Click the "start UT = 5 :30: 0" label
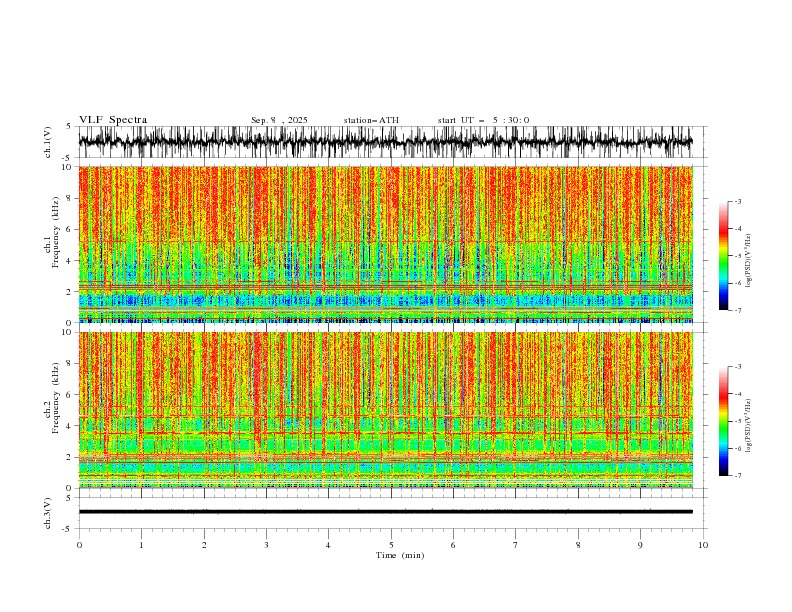Viewport: 792px width, 612px height. (x=483, y=120)
